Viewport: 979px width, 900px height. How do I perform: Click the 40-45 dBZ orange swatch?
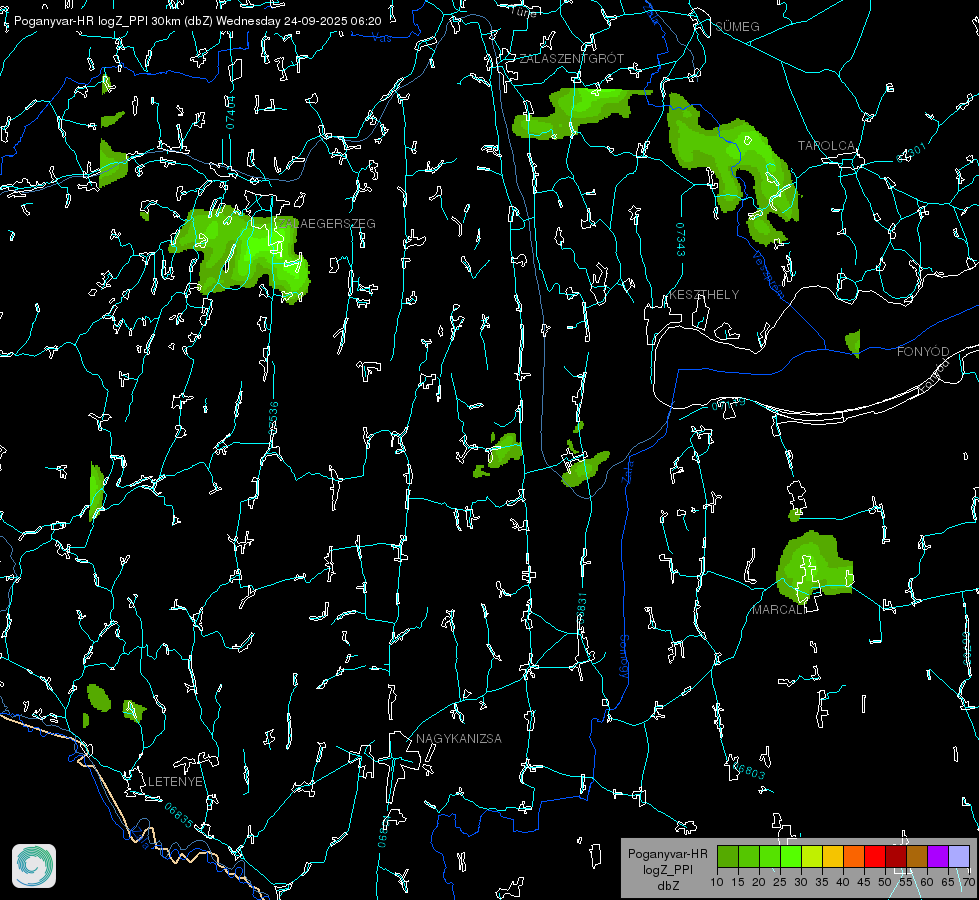pos(854,856)
